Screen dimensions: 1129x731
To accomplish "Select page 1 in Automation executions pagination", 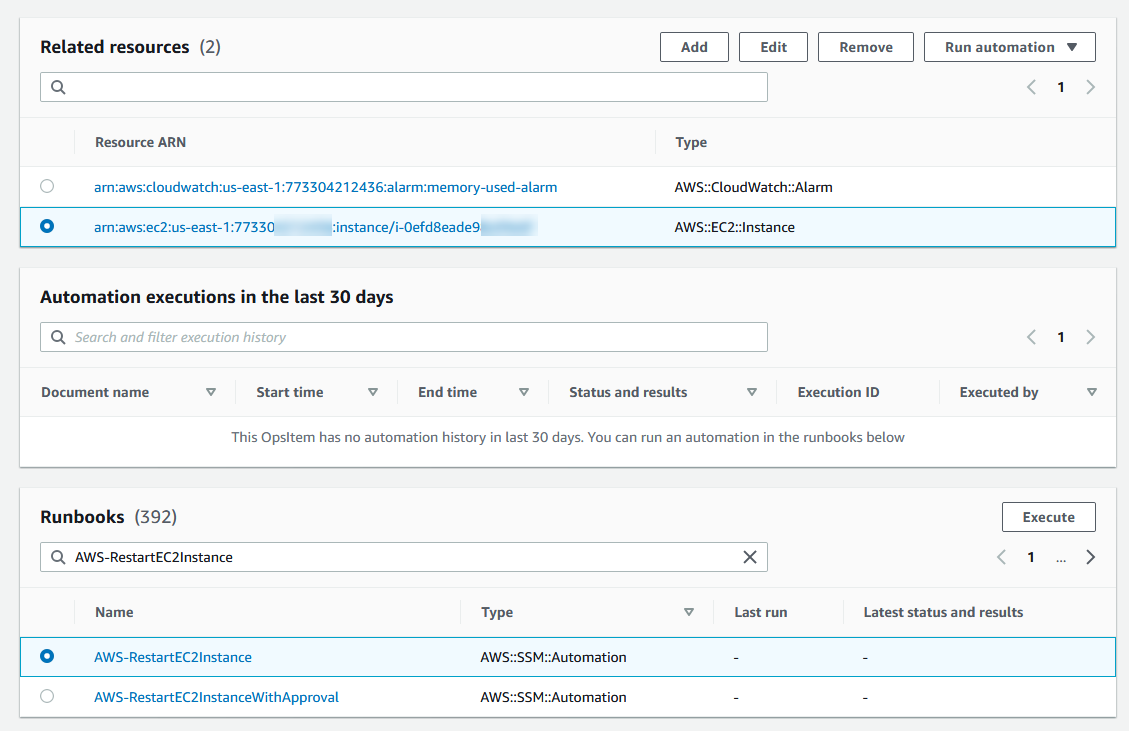I will [x=1061, y=337].
